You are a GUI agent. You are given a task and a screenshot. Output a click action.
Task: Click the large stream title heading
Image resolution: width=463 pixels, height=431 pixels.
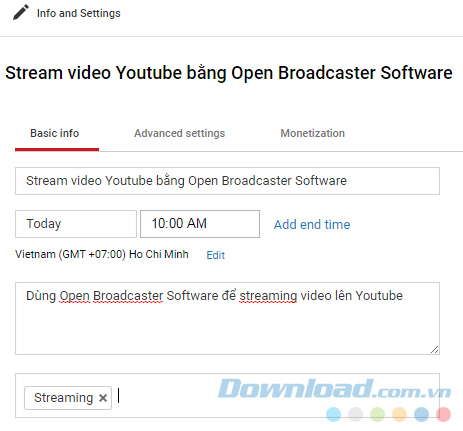[x=229, y=73]
